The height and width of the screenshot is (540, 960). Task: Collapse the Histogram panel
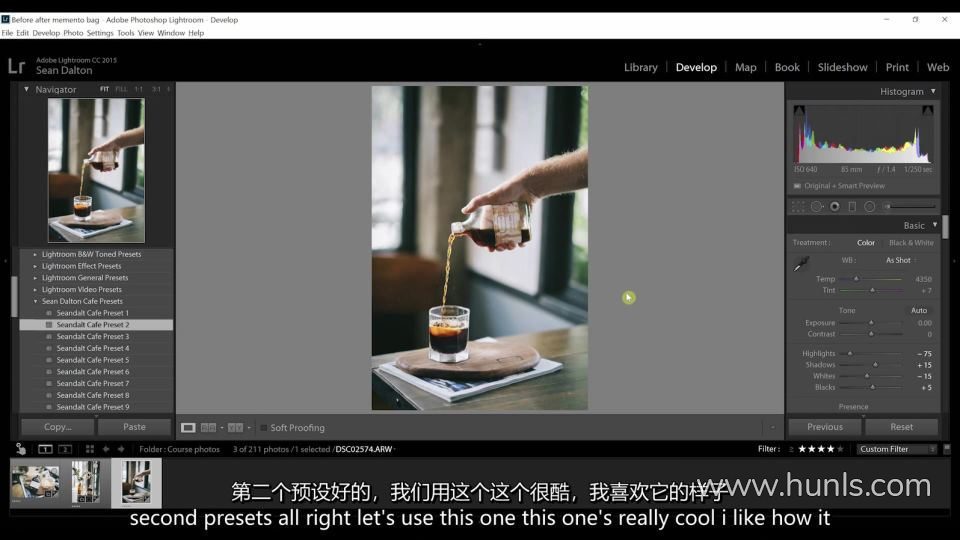click(x=933, y=91)
